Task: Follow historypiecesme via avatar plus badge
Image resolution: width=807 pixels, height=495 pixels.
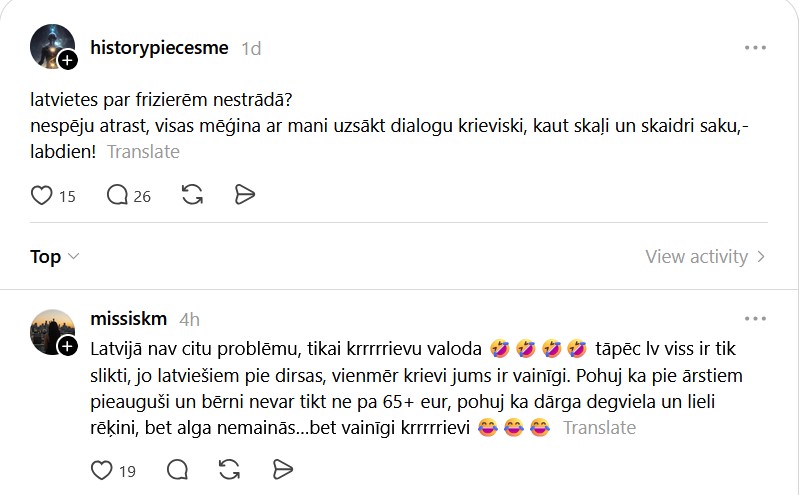Action: tap(68, 61)
